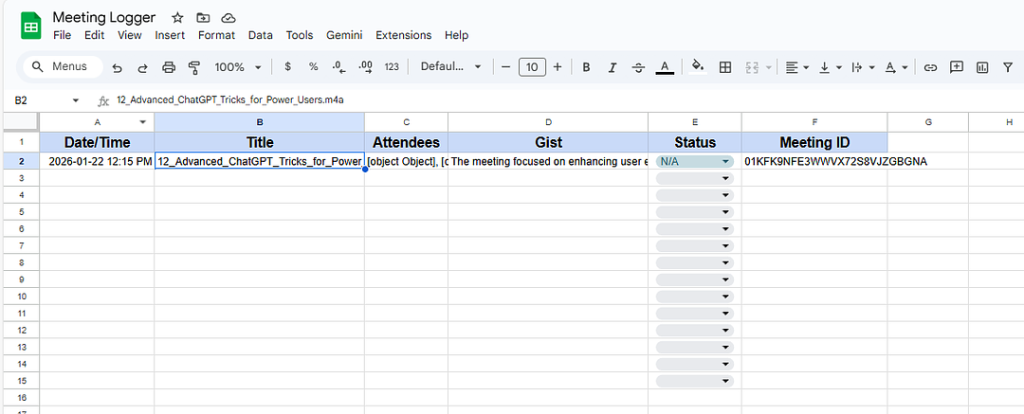Click the undo arrow
1024x414 pixels.
click(x=117, y=67)
